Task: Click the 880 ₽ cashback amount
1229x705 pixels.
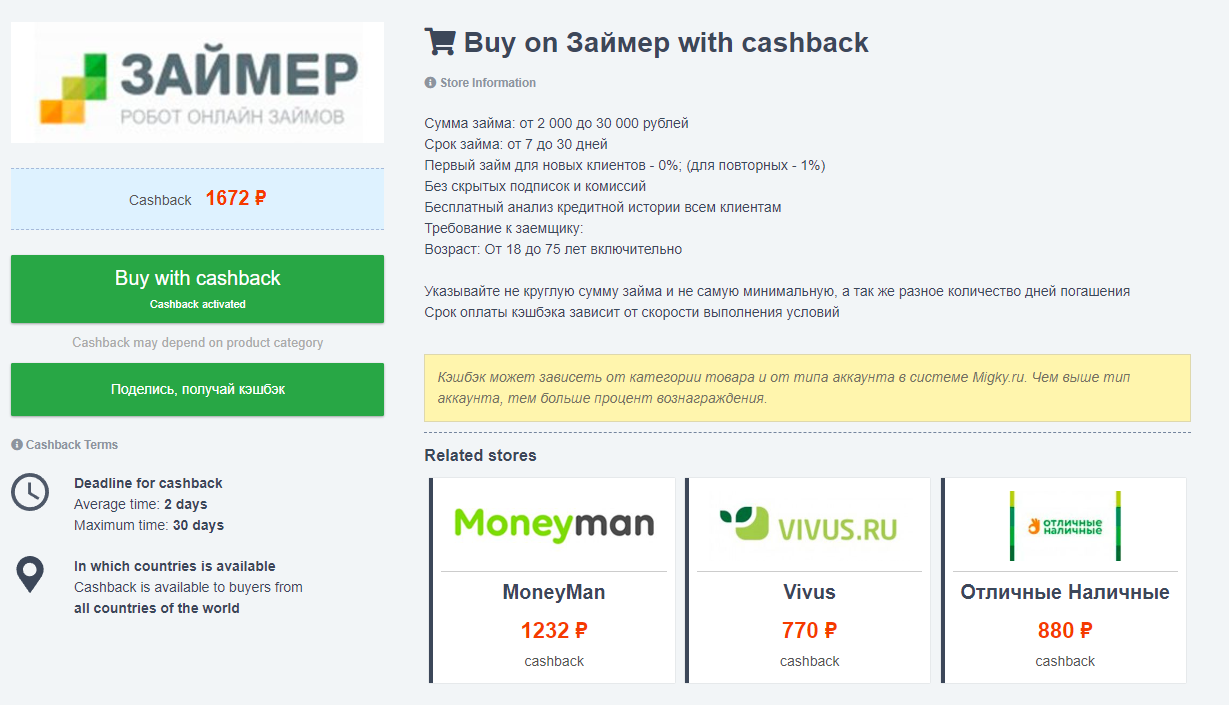Action: [x=1065, y=630]
